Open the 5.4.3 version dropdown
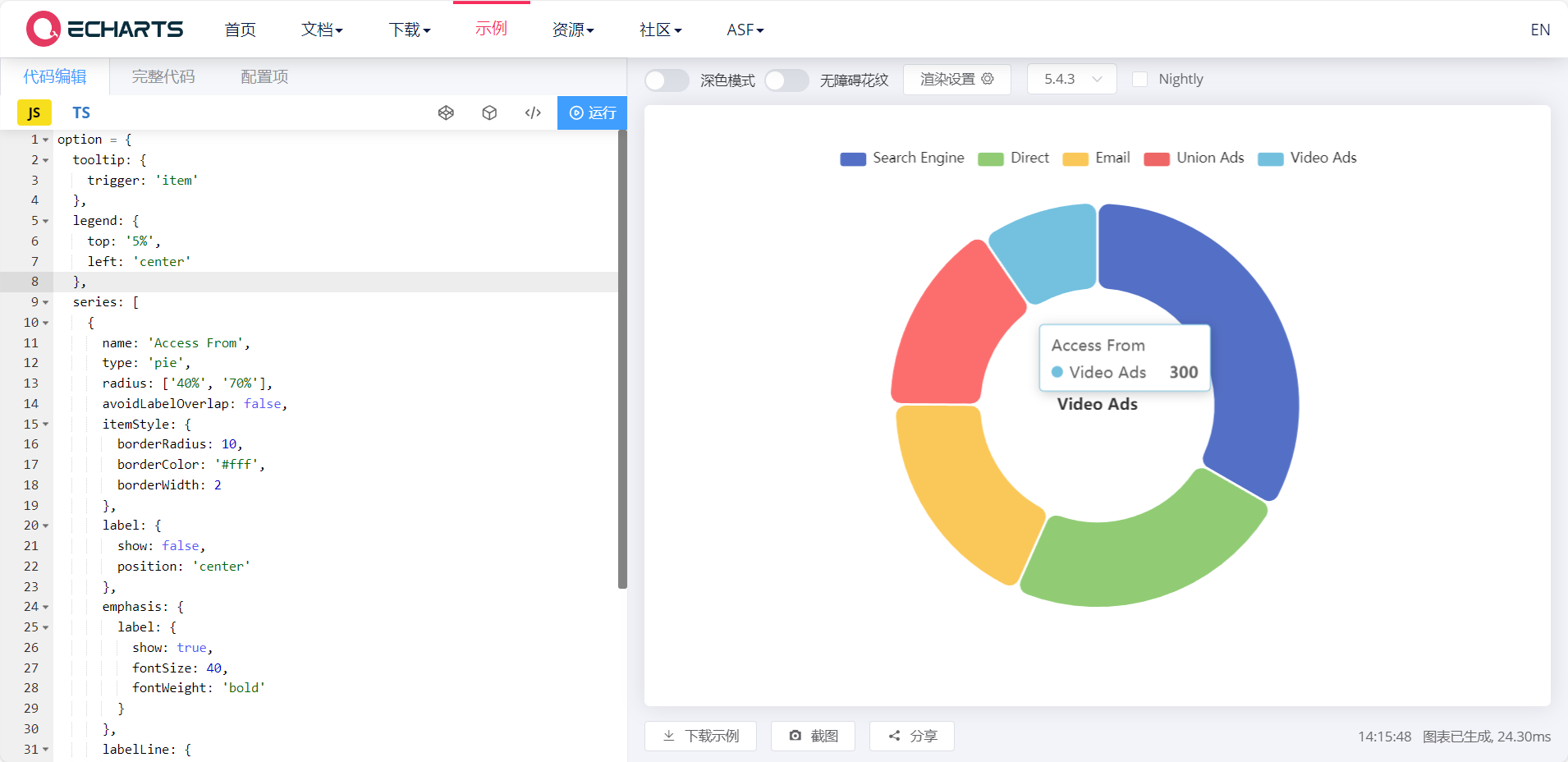1568x762 pixels. (1071, 79)
